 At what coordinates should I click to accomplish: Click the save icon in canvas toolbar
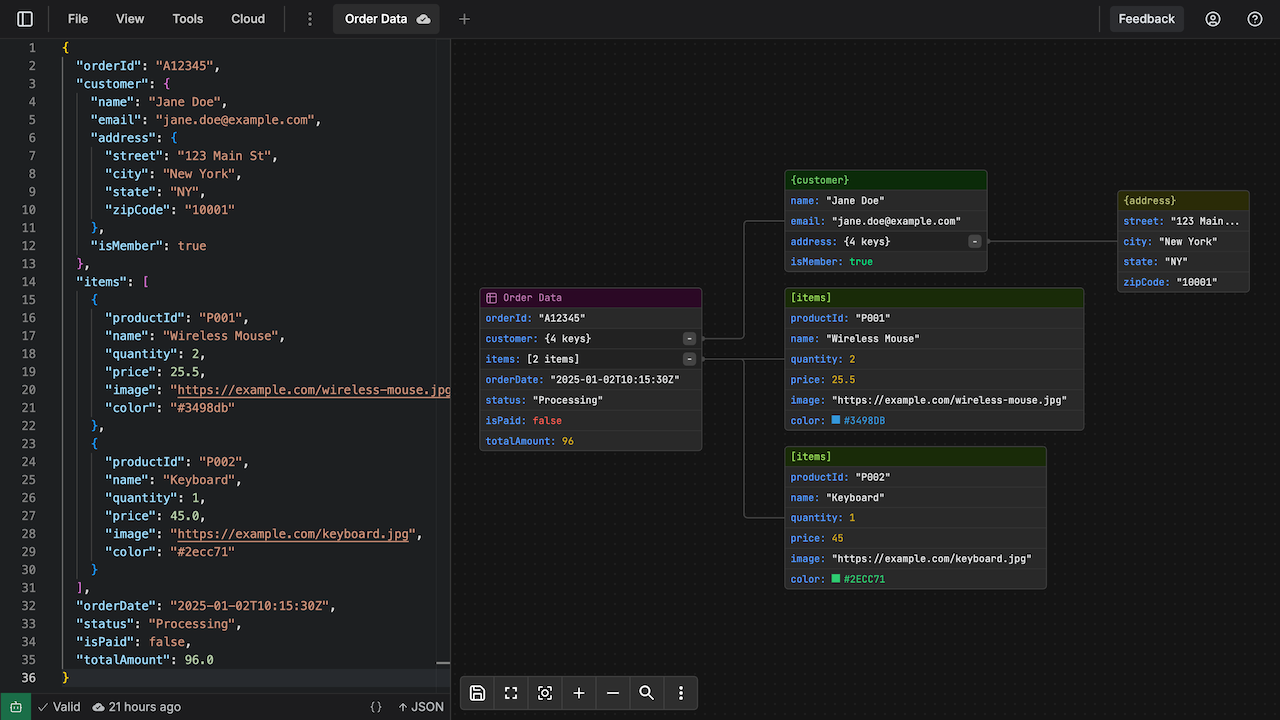click(x=478, y=693)
